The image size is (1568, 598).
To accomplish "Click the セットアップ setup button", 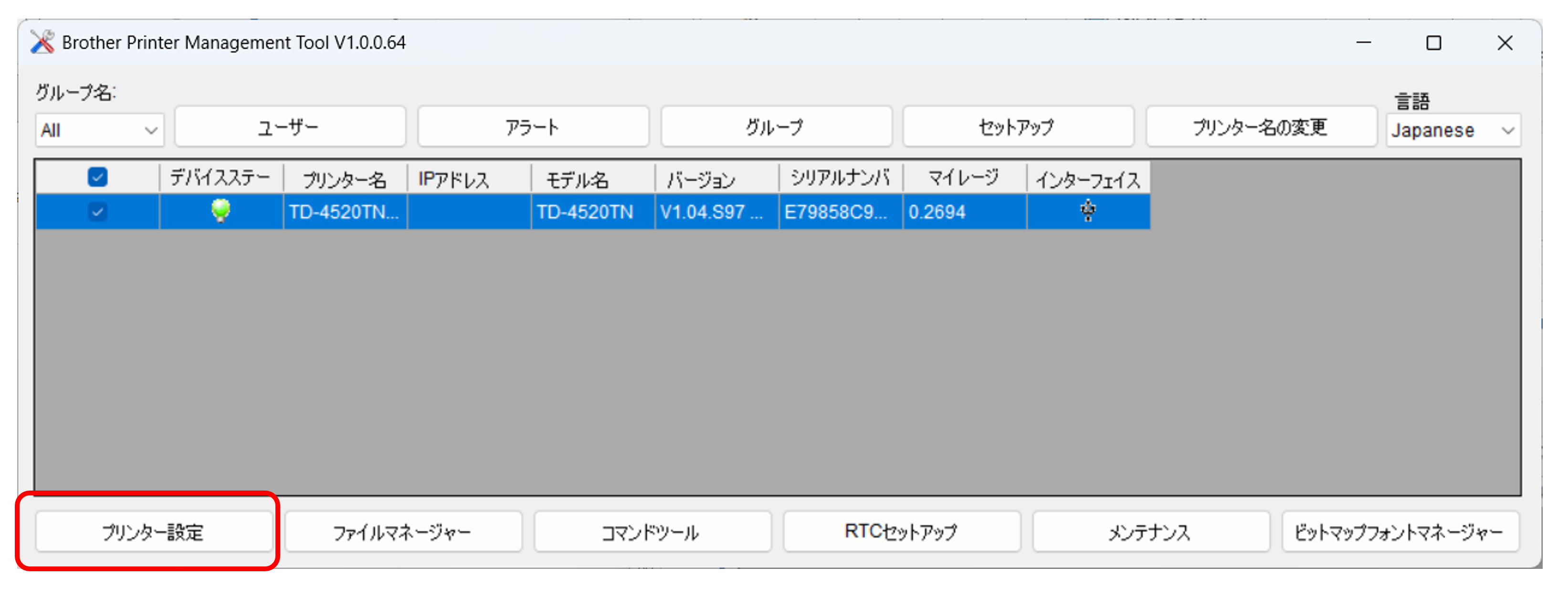I will (x=1018, y=127).
